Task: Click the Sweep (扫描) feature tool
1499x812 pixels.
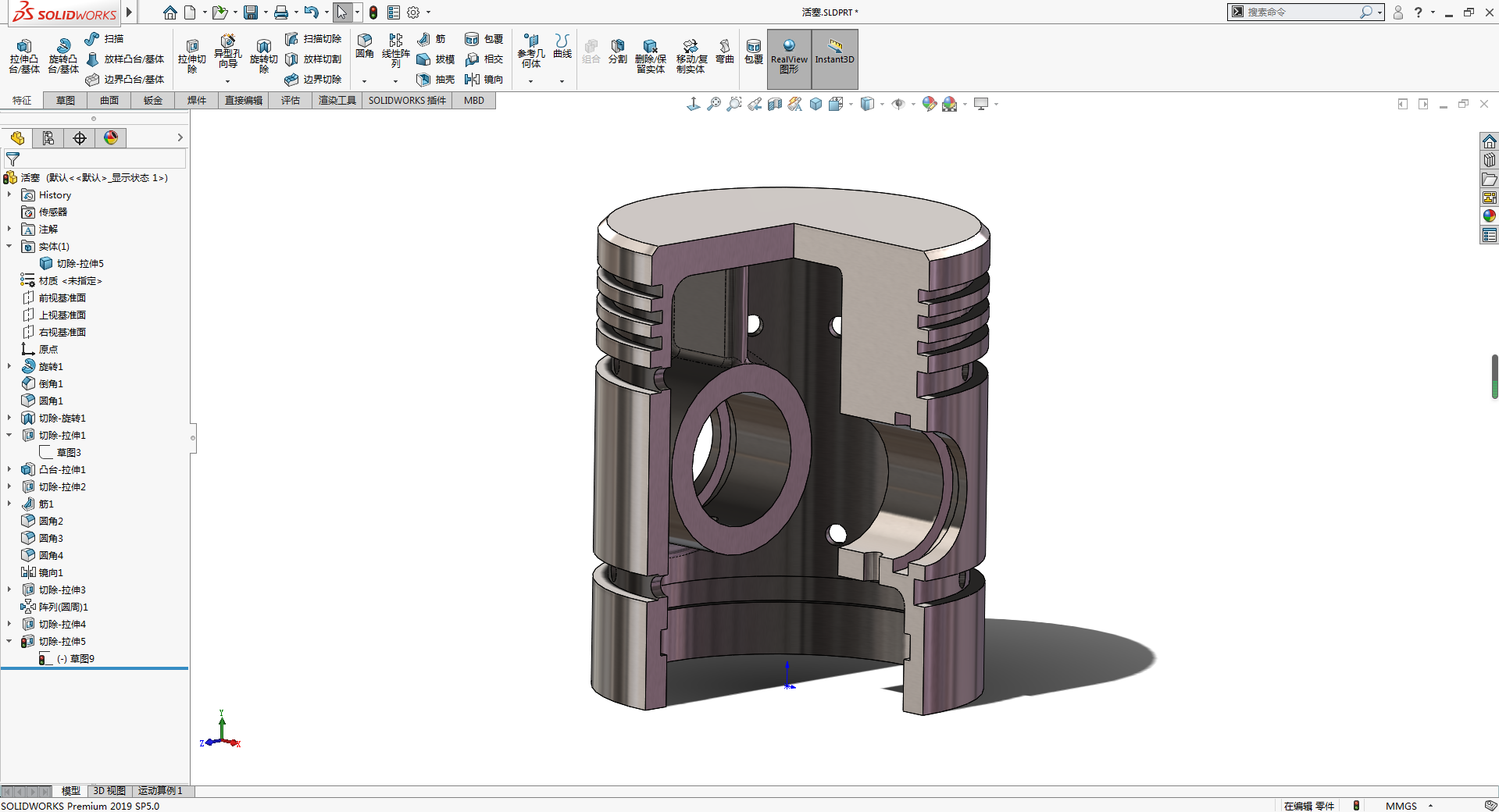Action: pyautogui.click(x=104, y=38)
